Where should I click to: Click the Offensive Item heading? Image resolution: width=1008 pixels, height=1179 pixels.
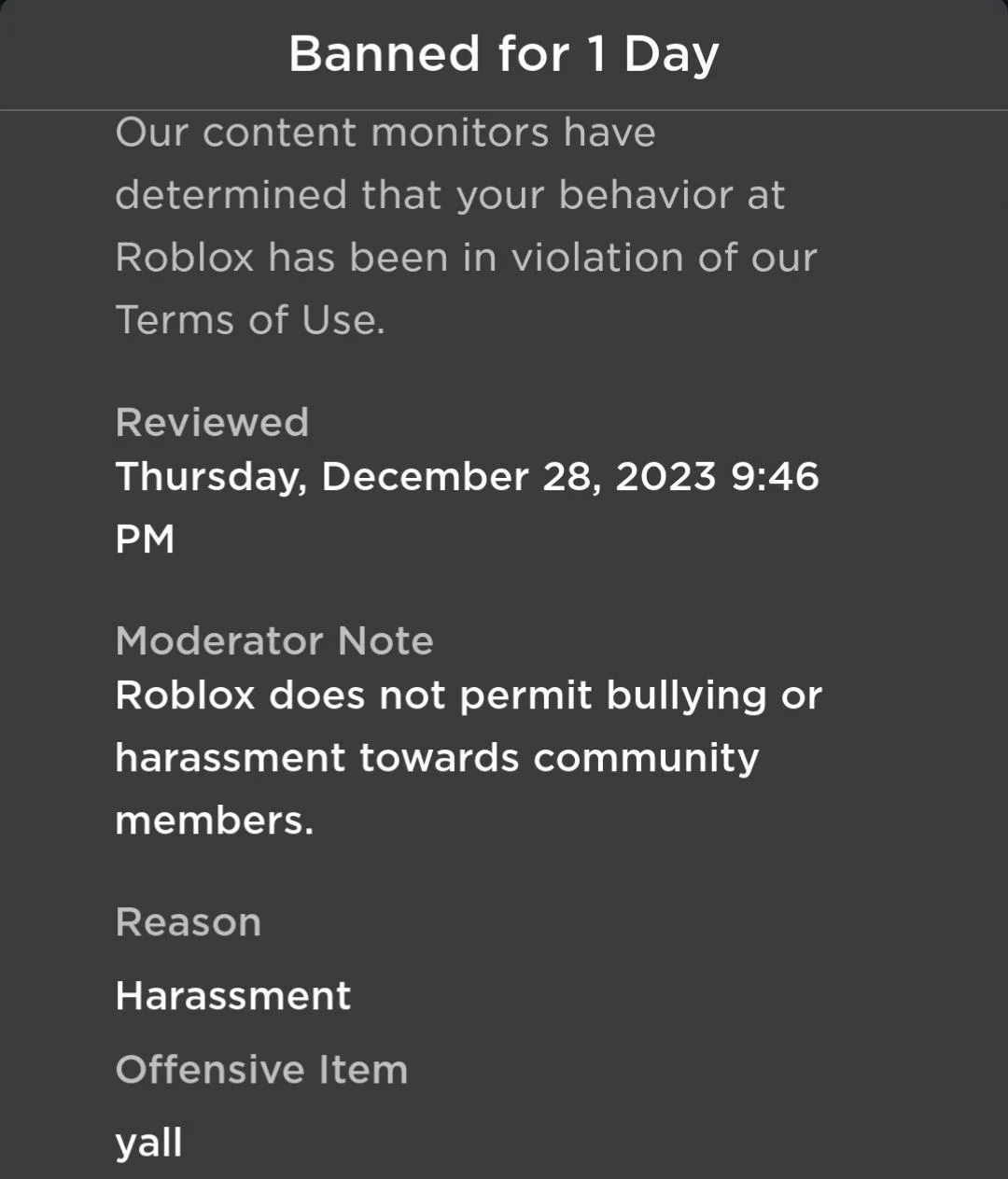[261, 1069]
